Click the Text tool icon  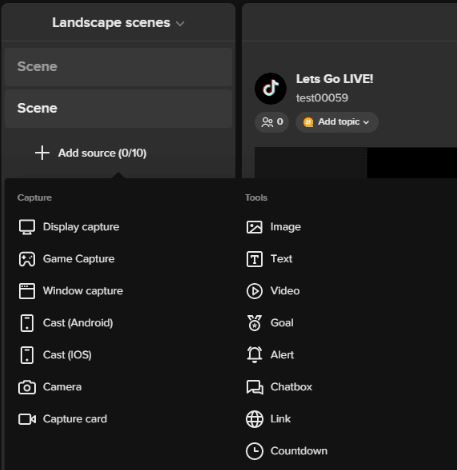tap(254, 259)
